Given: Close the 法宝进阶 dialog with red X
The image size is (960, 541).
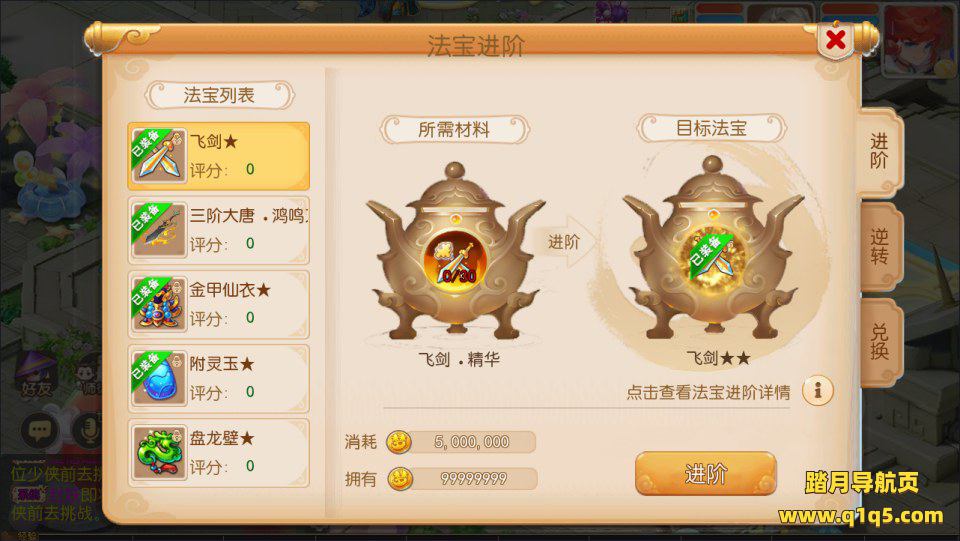Looking at the screenshot, I should click(x=836, y=40).
